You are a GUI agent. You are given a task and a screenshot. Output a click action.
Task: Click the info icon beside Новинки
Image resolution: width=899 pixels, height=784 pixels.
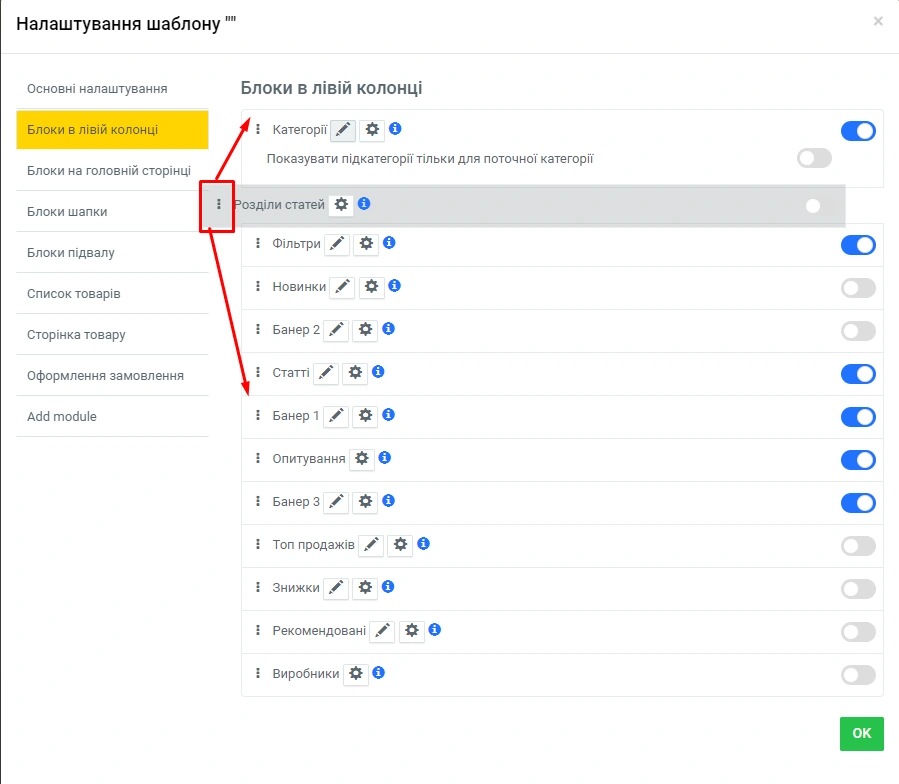click(x=395, y=286)
